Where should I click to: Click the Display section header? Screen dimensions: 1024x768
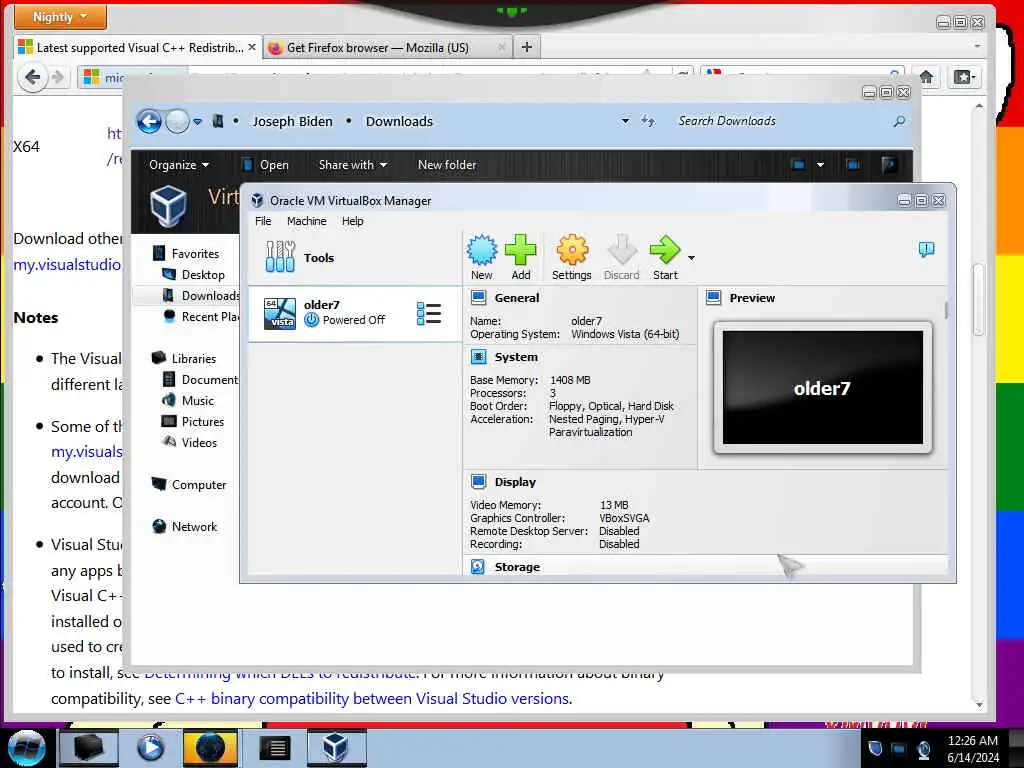tap(515, 482)
